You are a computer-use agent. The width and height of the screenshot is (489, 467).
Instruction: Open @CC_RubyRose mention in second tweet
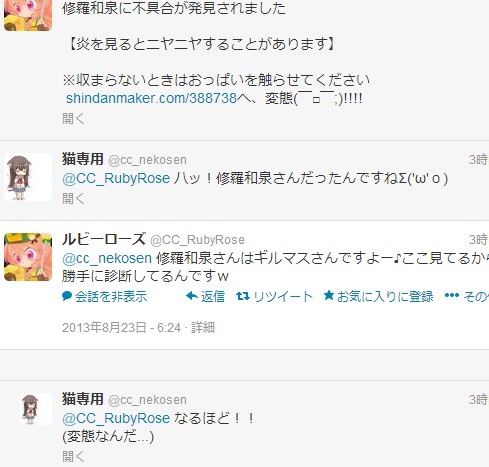116,179
